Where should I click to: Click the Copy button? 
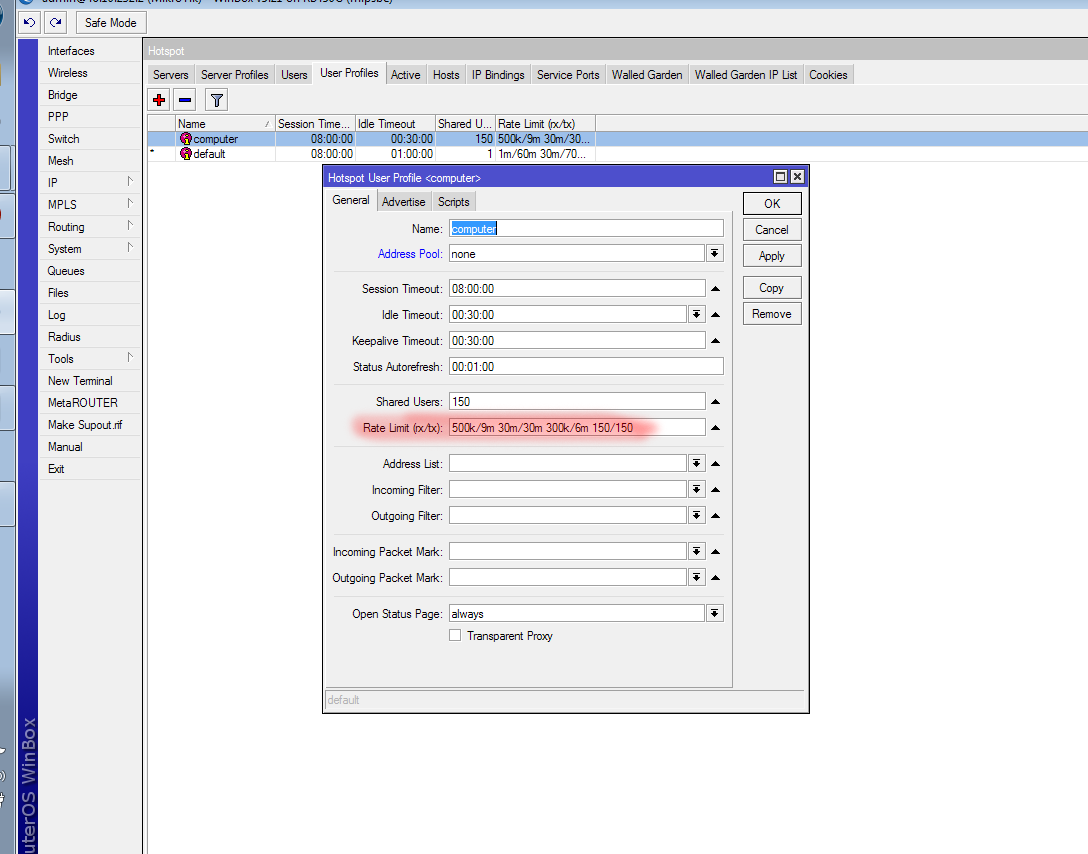click(771, 288)
